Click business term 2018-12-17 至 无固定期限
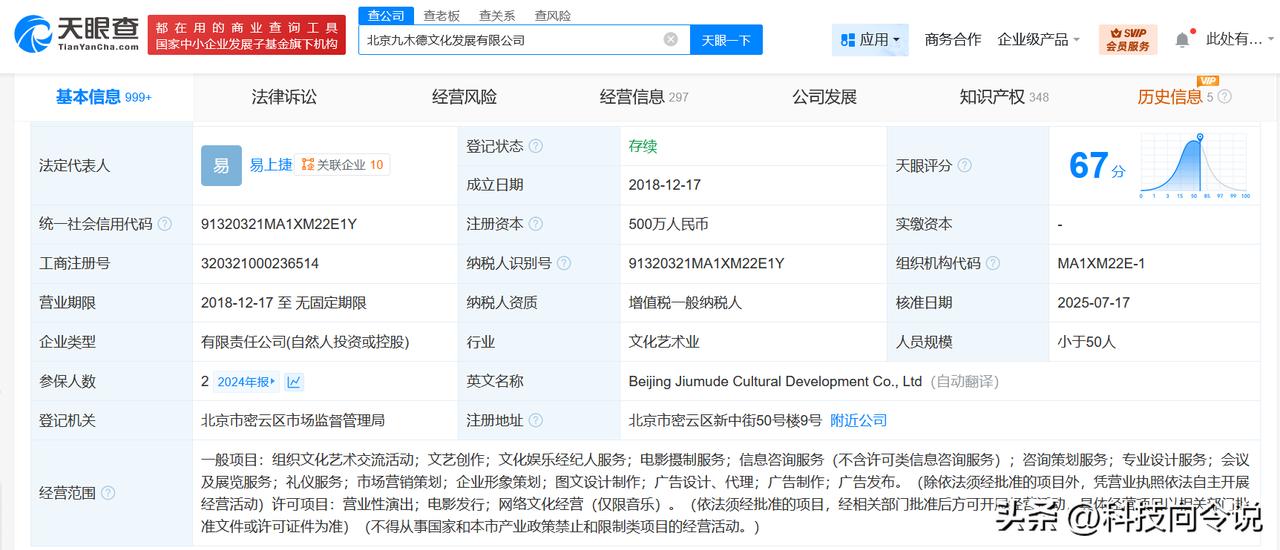1280x550 pixels. 284,302
